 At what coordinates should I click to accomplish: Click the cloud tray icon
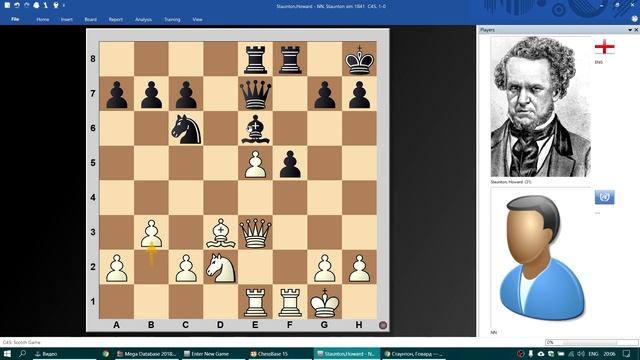(x=541, y=354)
